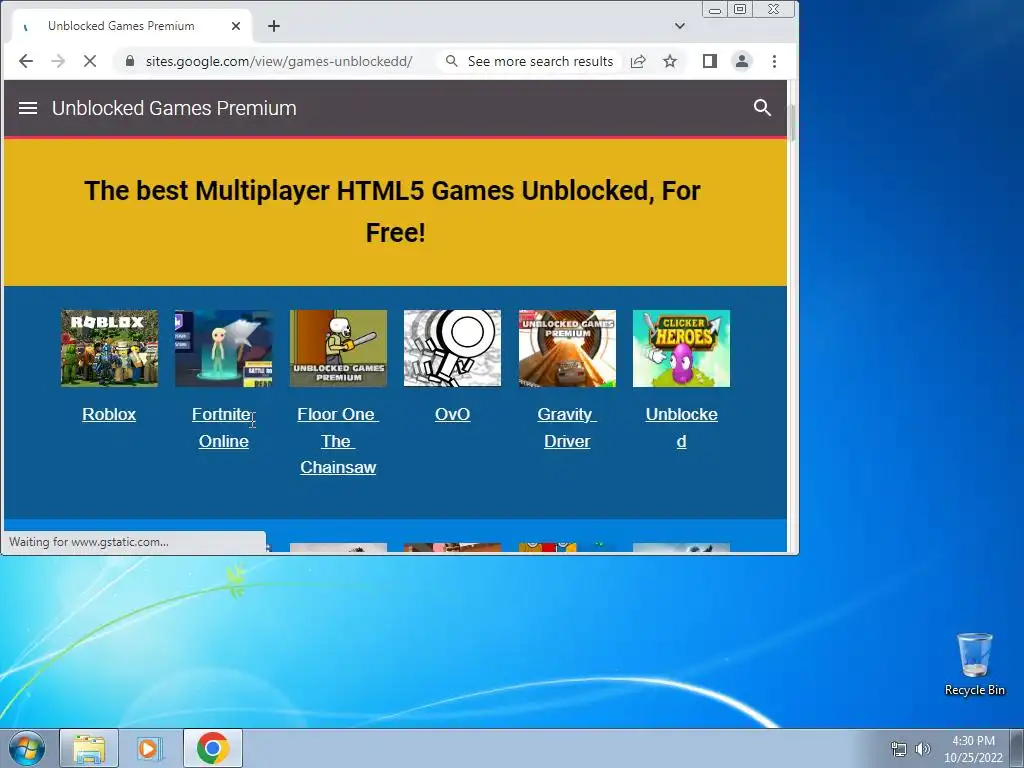Close the Unblocked Games Premium tab

(236, 26)
